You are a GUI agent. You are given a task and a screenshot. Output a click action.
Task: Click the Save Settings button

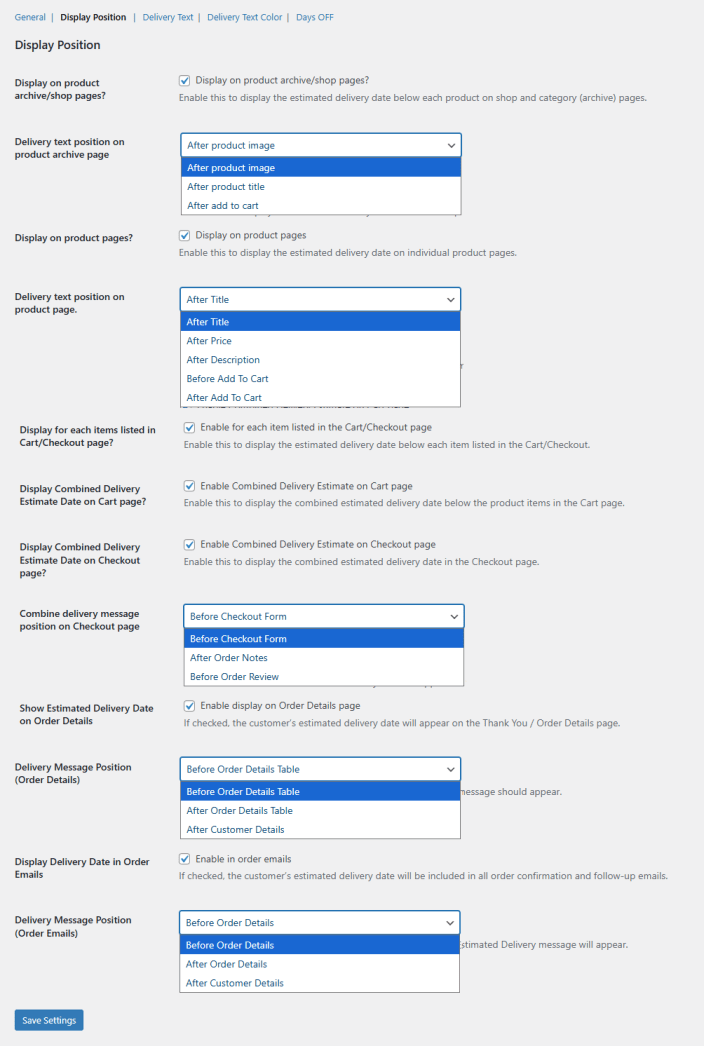[x=49, y=1020]
